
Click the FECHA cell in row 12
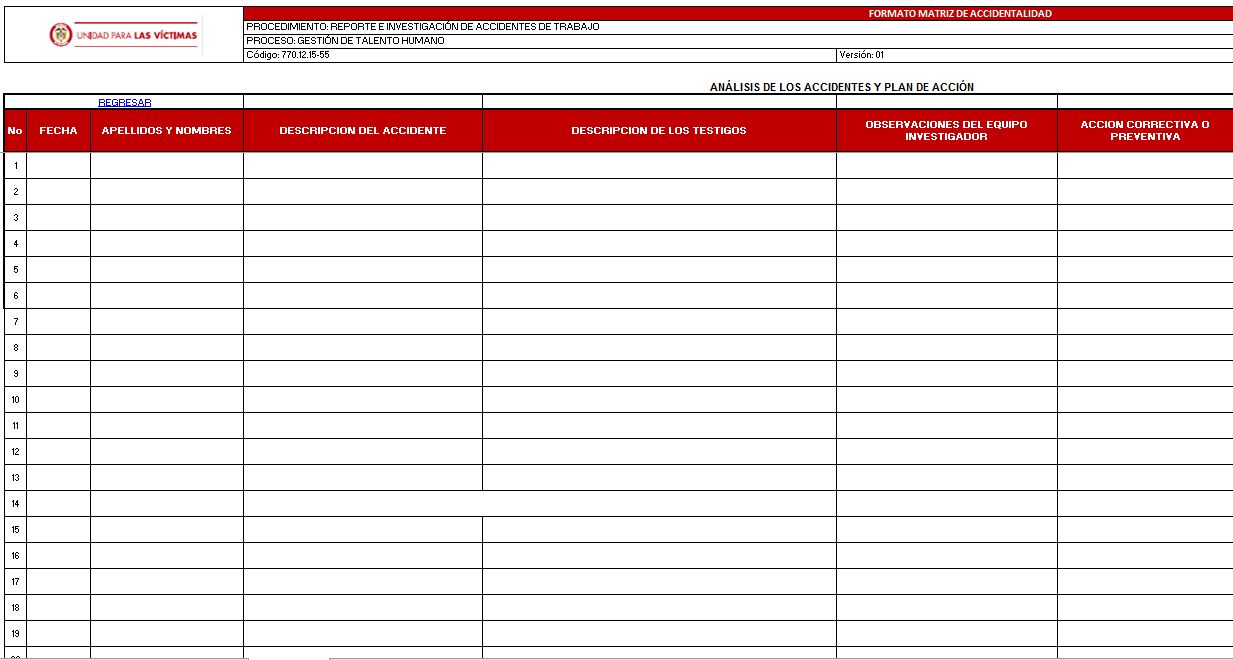pos(58,451)
